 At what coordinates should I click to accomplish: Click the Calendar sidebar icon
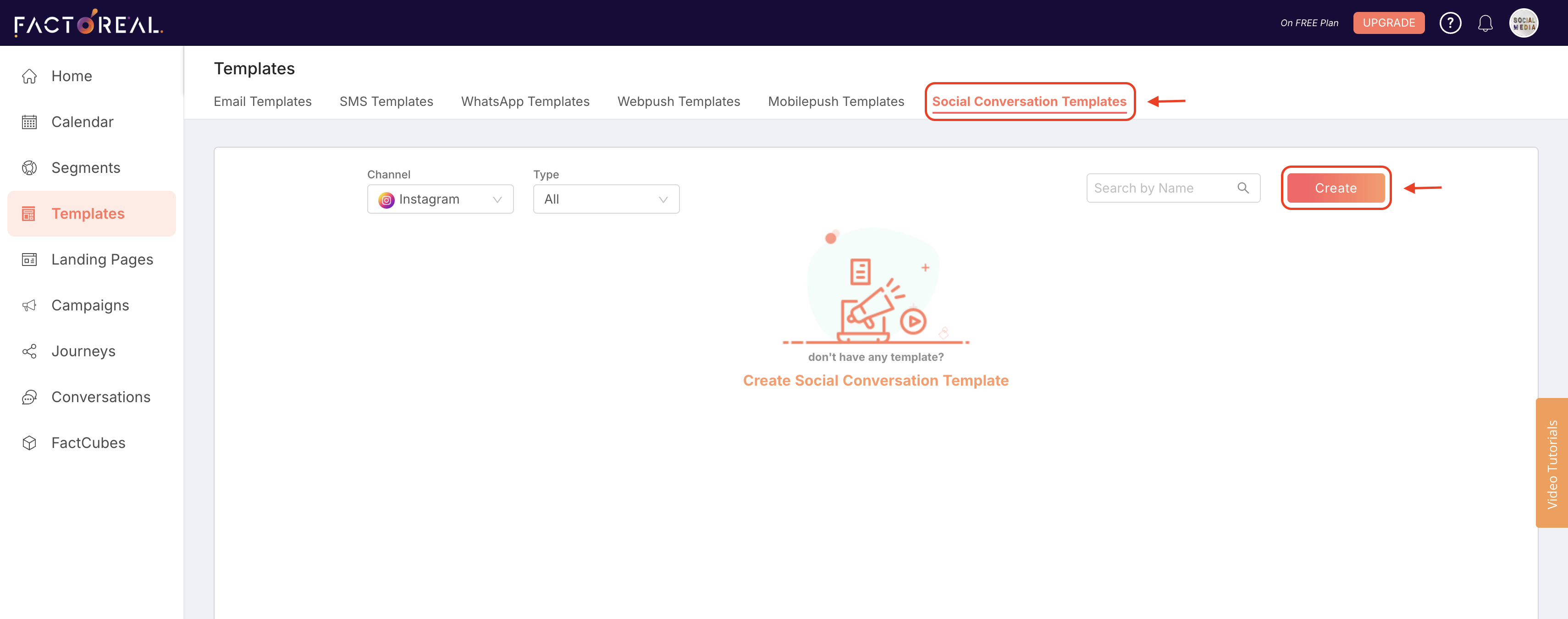(29, 122)
